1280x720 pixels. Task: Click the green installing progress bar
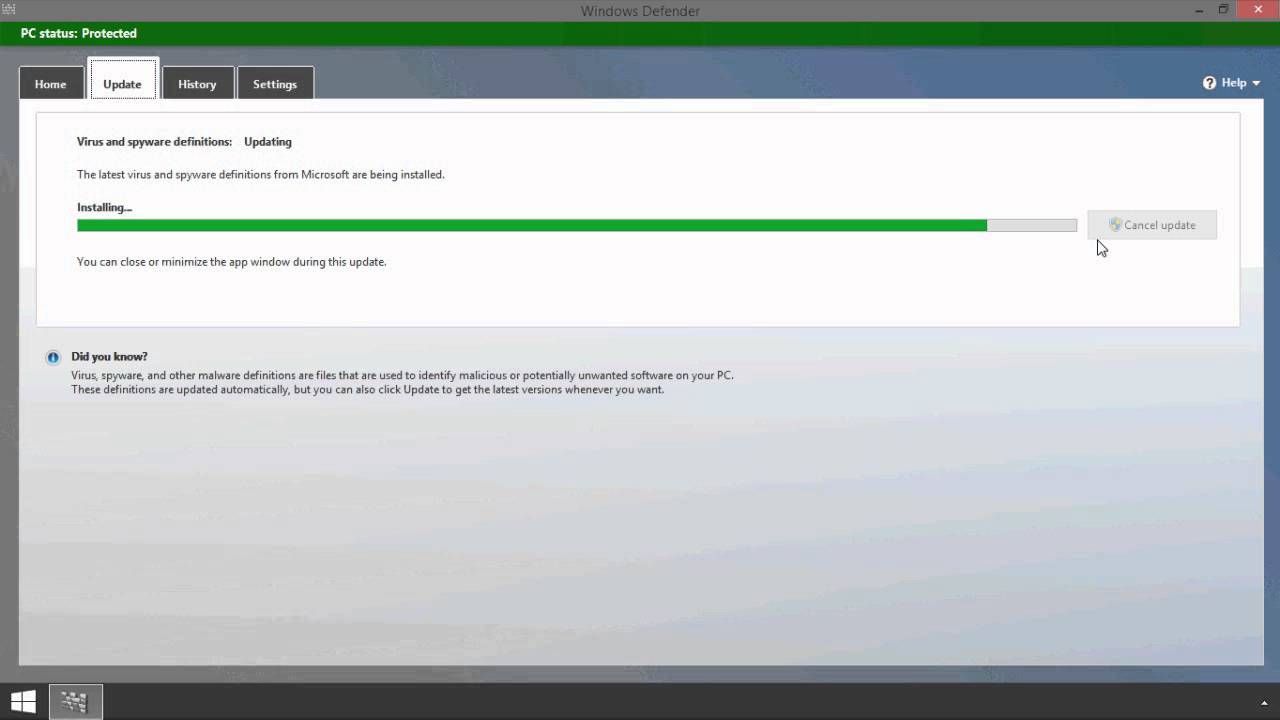point(577,225)
